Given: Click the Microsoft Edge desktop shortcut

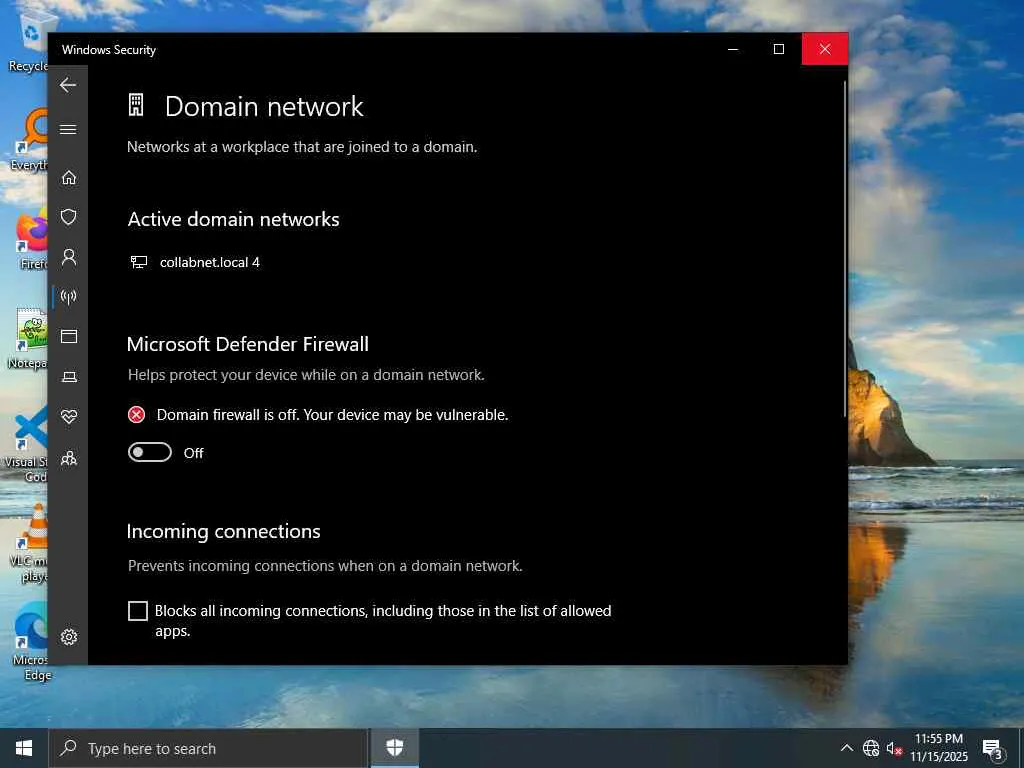Looking at the screenshot, I should click(x=31, y=643).
